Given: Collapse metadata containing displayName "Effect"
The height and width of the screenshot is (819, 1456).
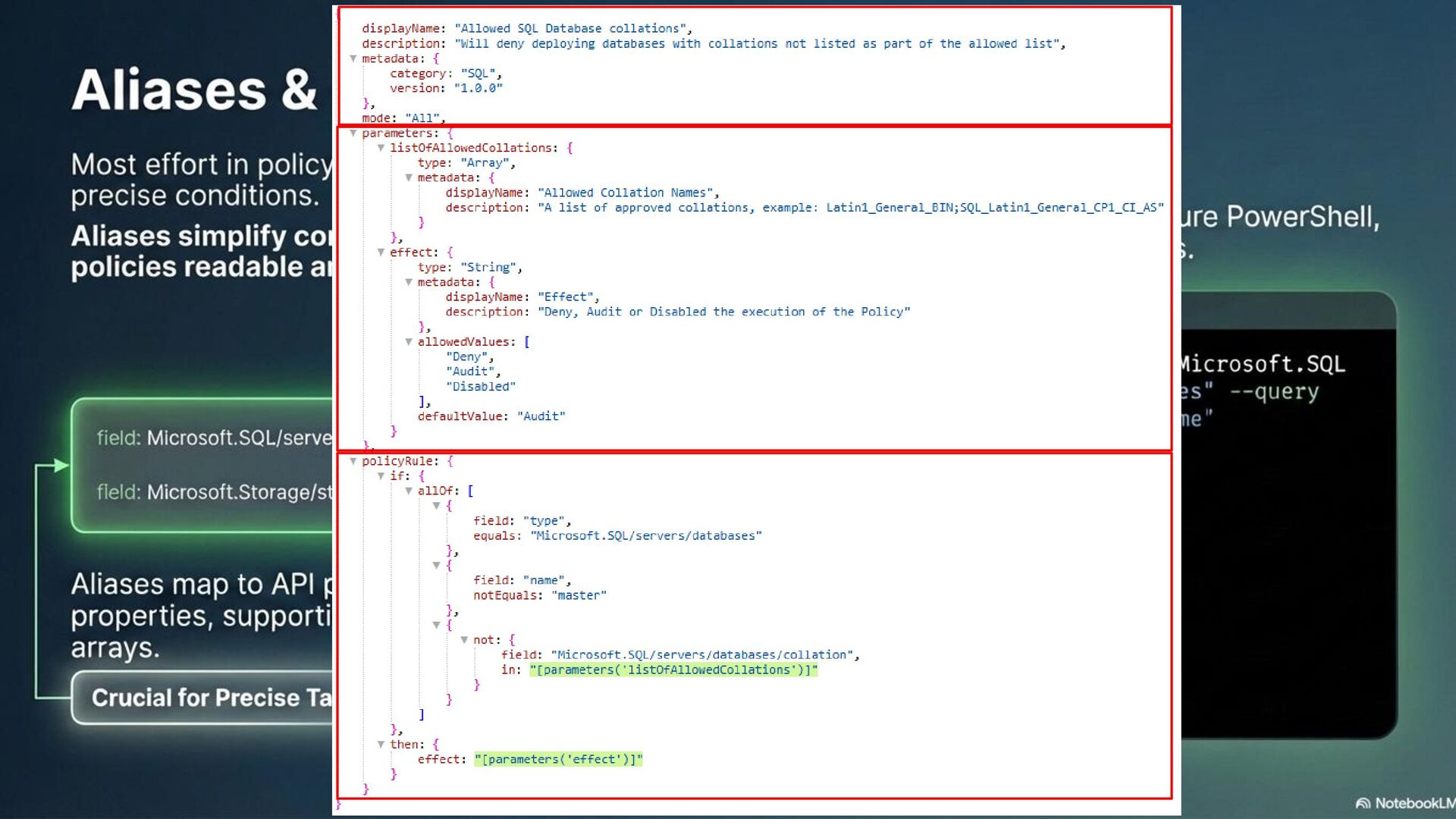Looking at the screenshot, I should pos(409,282).
